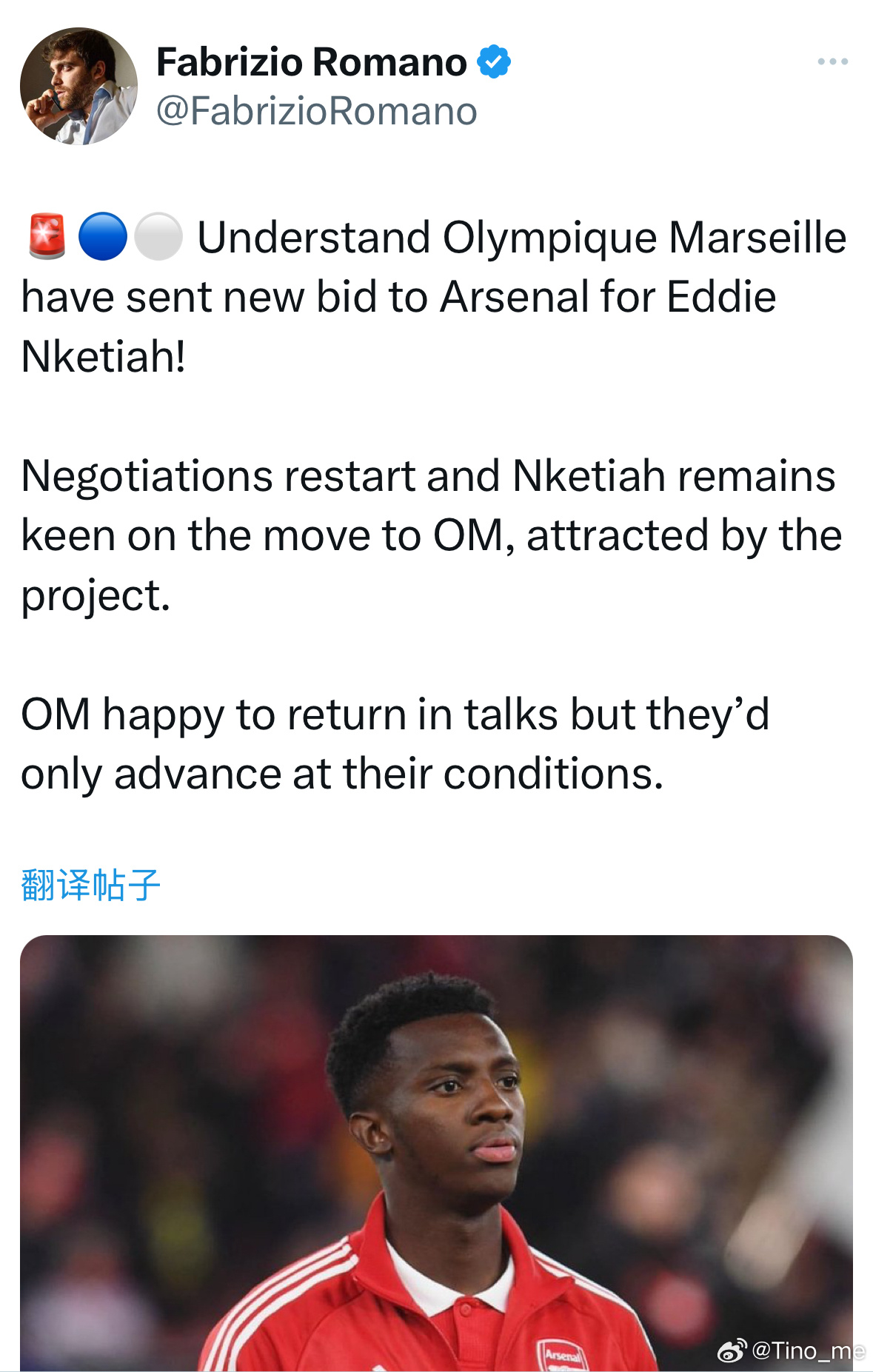
Task: Tap the 翻译帖子 translate link
Action: pos(90,885)
